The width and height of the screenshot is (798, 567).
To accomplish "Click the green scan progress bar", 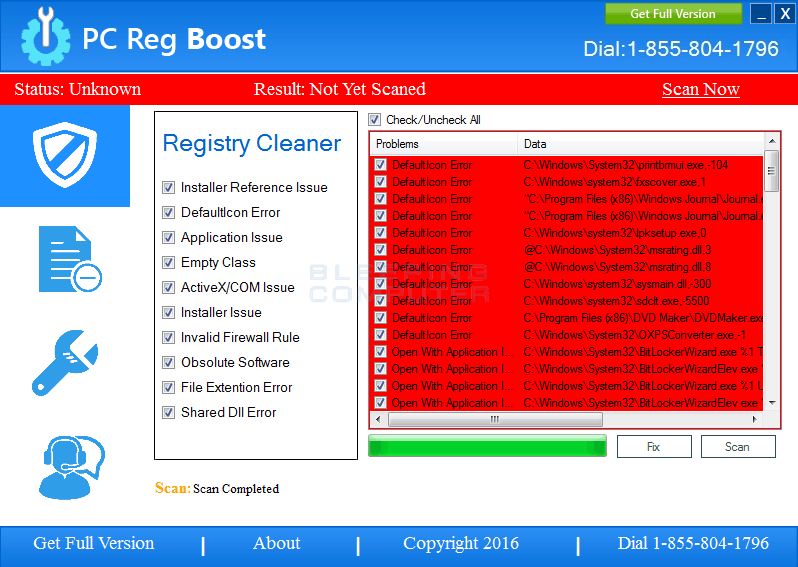I will click(x=488, y=446).
